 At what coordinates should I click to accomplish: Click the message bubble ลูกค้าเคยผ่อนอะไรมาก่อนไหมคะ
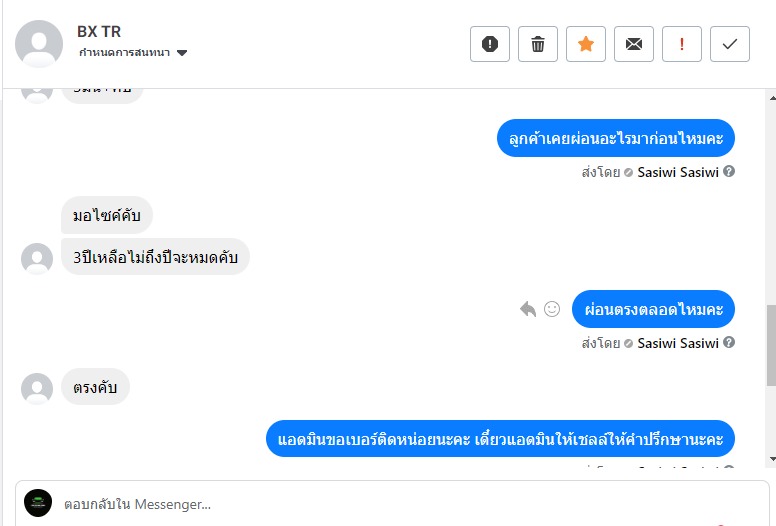(x=615, y=138)
